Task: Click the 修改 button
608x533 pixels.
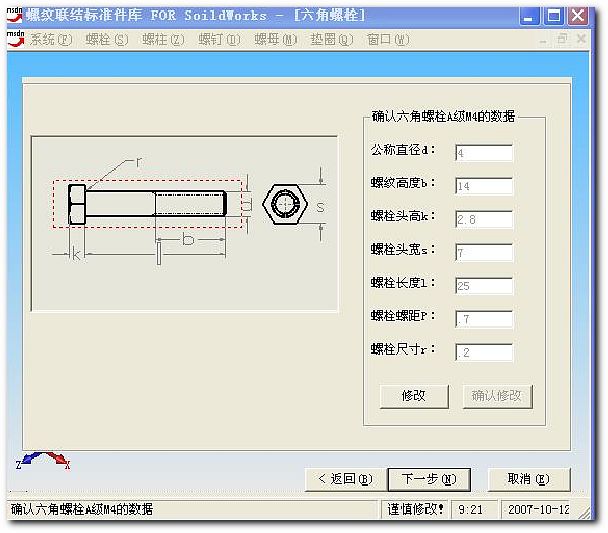Action: [x=414, y=396]
